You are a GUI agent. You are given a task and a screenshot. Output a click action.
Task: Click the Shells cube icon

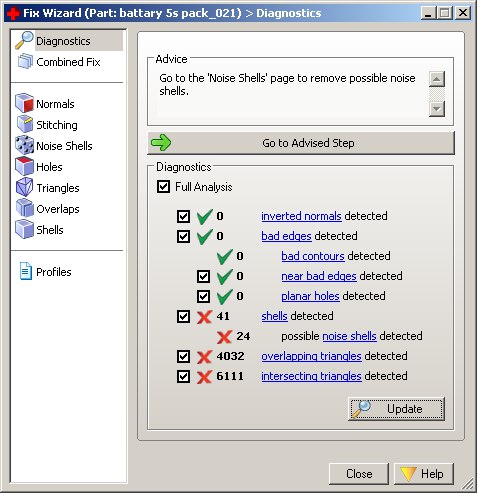pyautogui.click(x=24, y=229)
